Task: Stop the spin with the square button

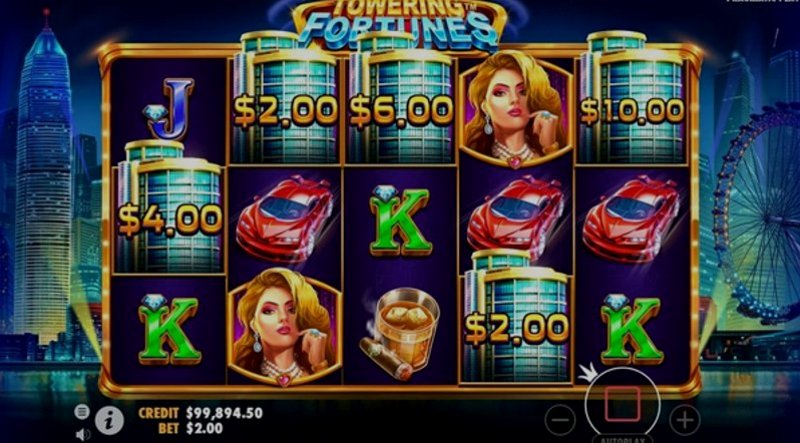Action: (x=622, y=403)
